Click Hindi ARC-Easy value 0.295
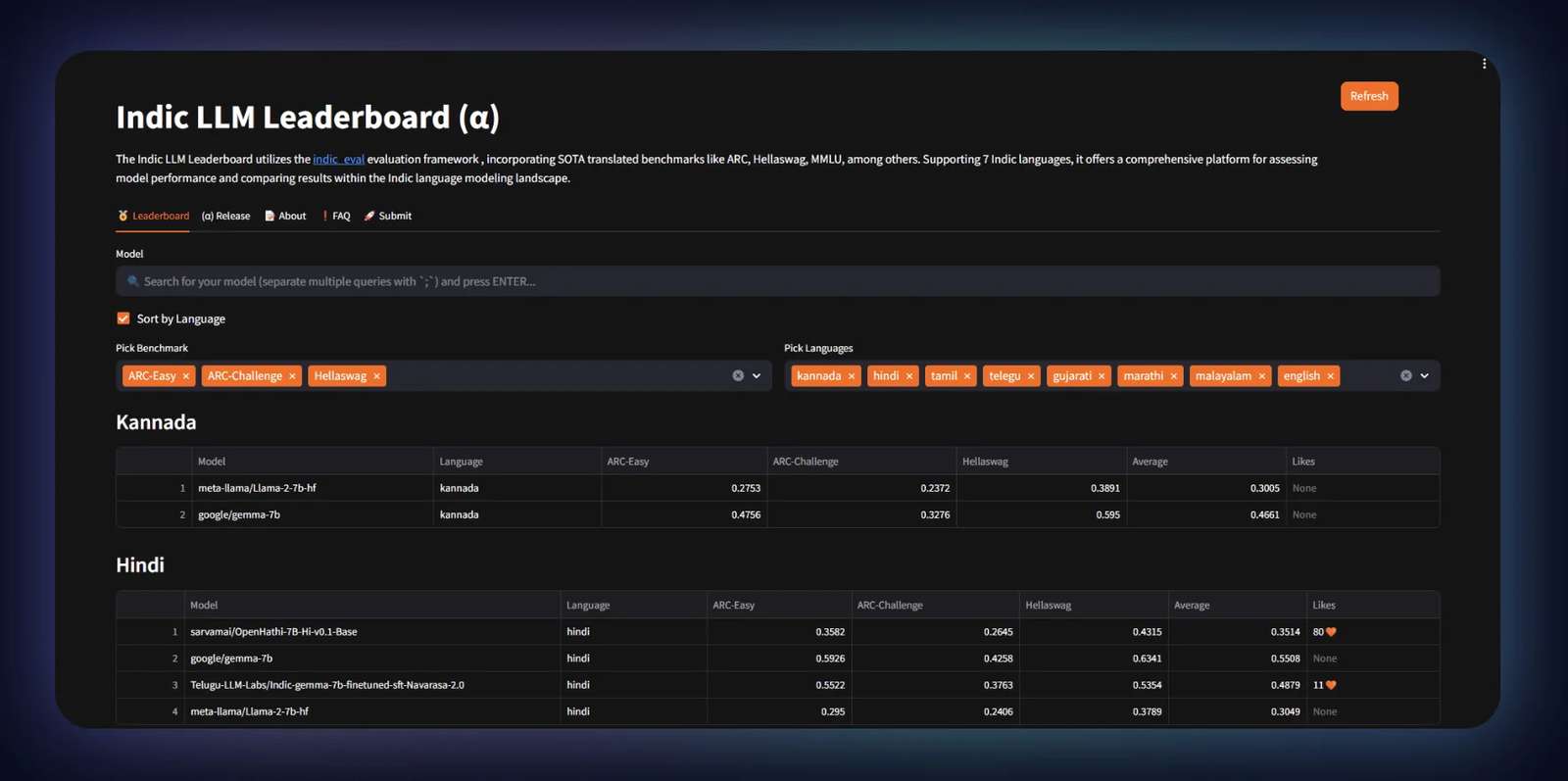This screenshot has width=1568, height=781. pyautogui.click(x=833, y=711)
